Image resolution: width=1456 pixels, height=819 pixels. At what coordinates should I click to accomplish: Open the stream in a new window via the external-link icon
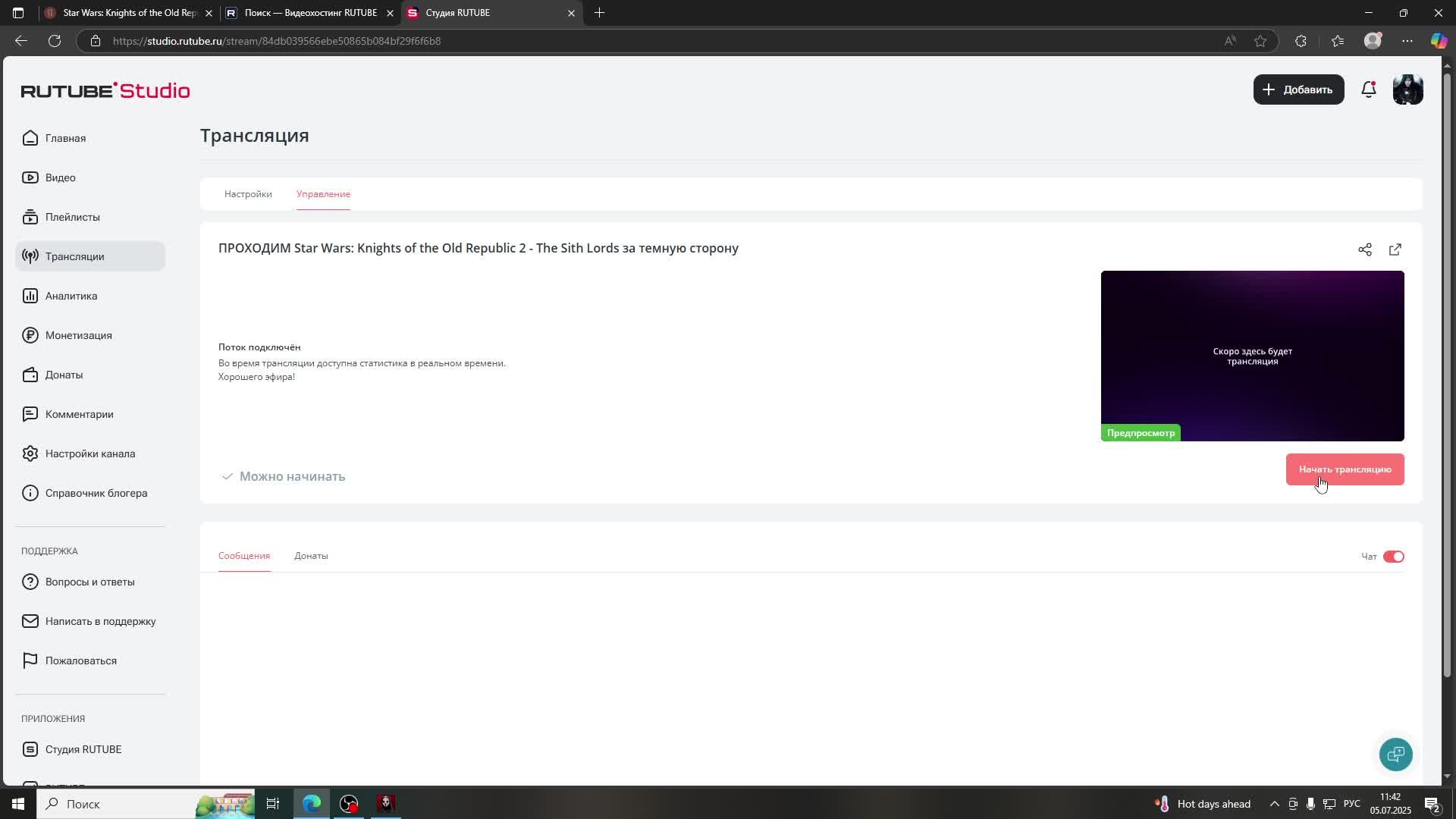[1395, 249]
